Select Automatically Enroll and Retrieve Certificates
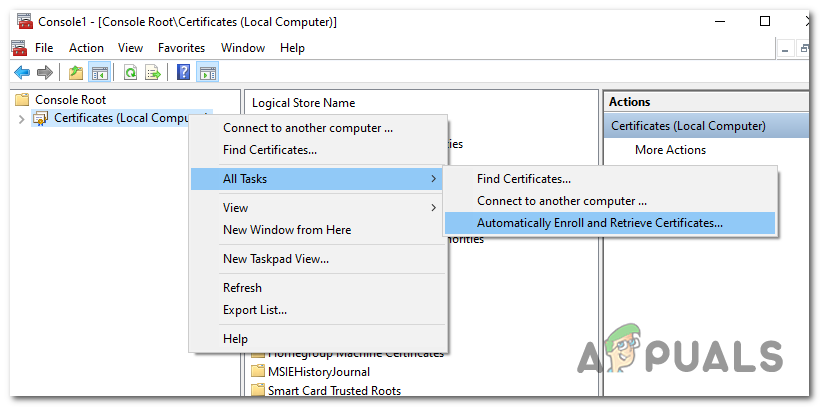 click(609, 223)
